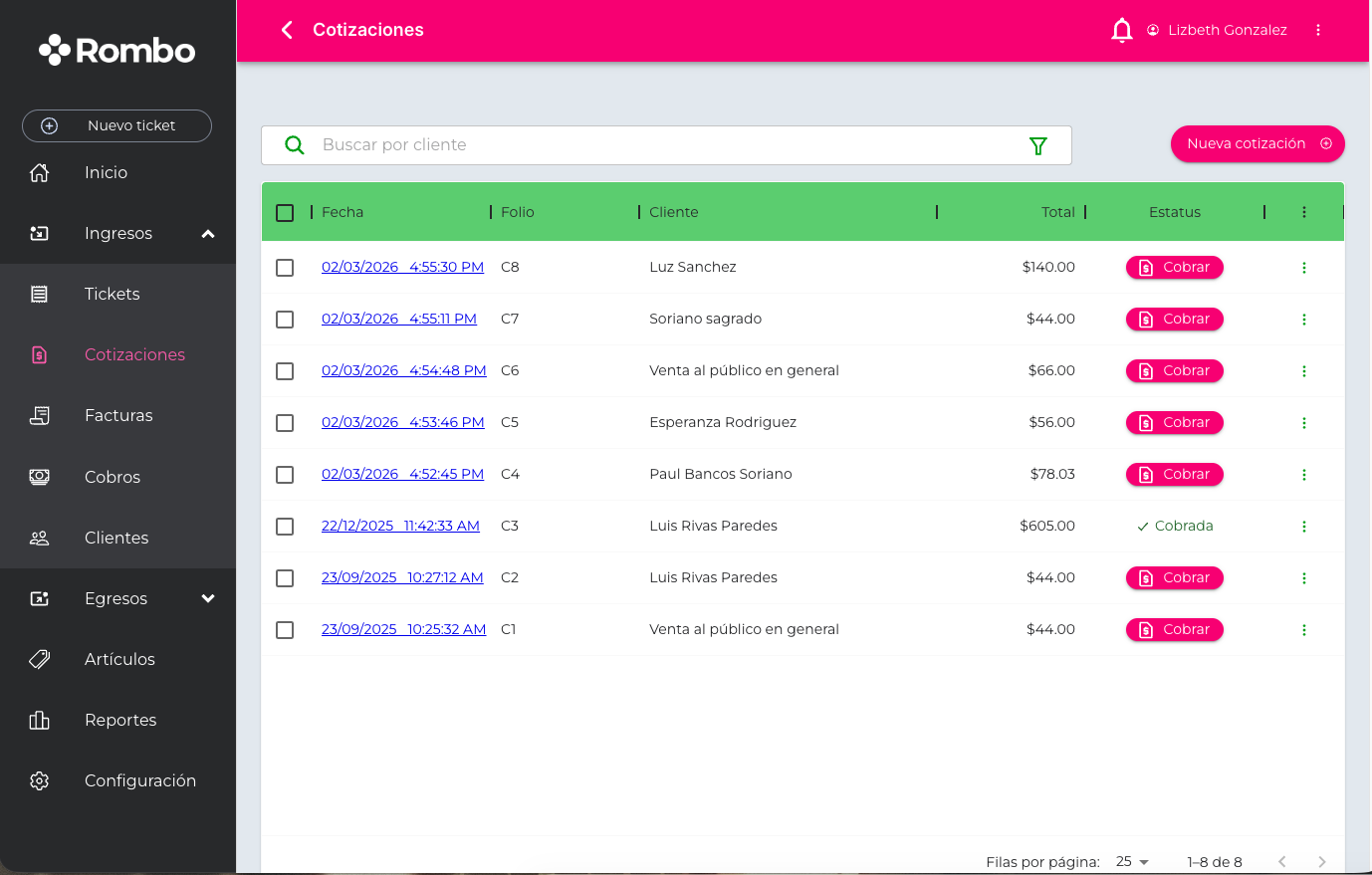Click the filter icon in the search bar
The width and height of the screenshot is (1372, 875).
point(1038,145)
